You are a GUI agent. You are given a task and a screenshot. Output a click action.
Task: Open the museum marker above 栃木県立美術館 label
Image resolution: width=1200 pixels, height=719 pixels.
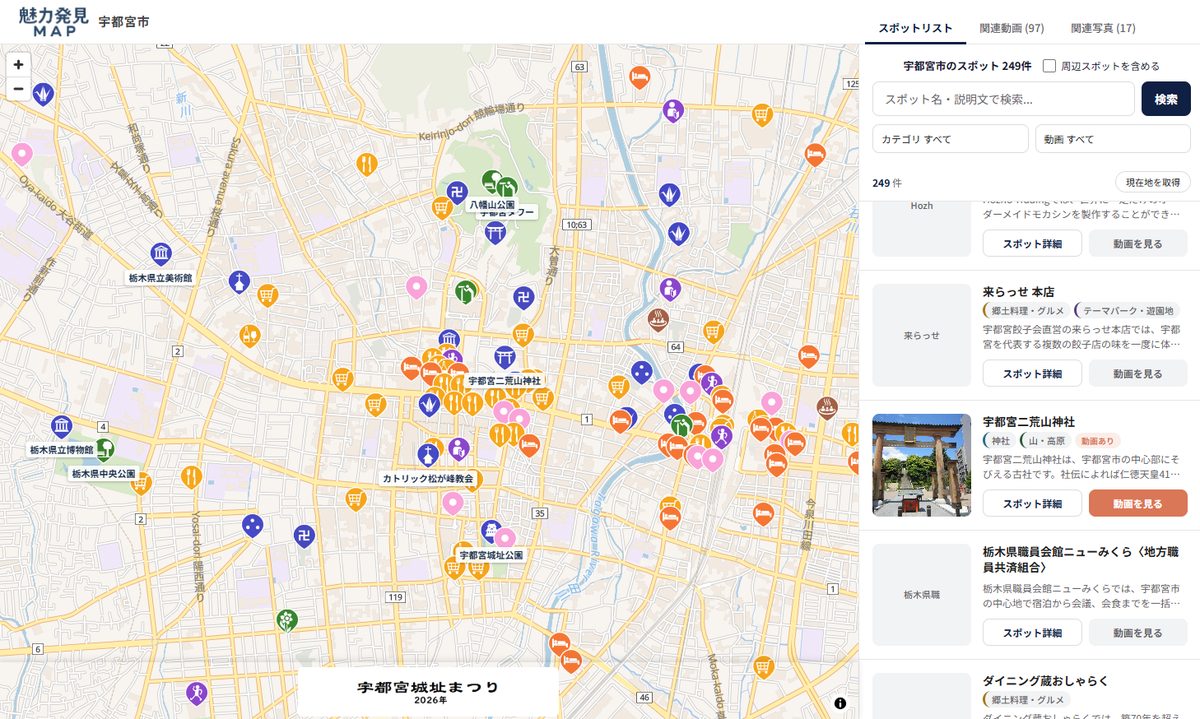coord(161,254)
